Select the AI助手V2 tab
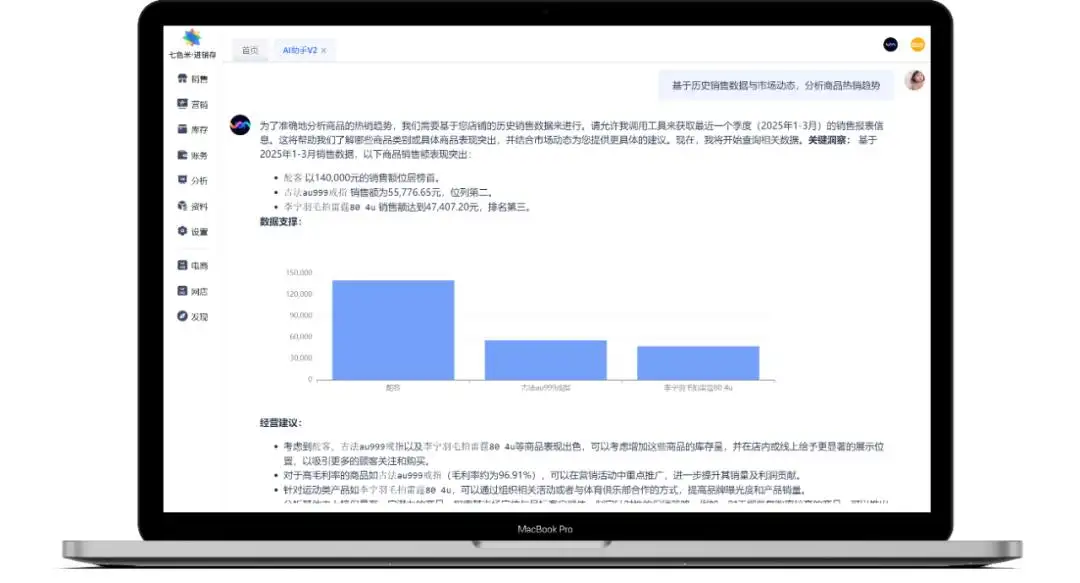 (x=299, y=49)
